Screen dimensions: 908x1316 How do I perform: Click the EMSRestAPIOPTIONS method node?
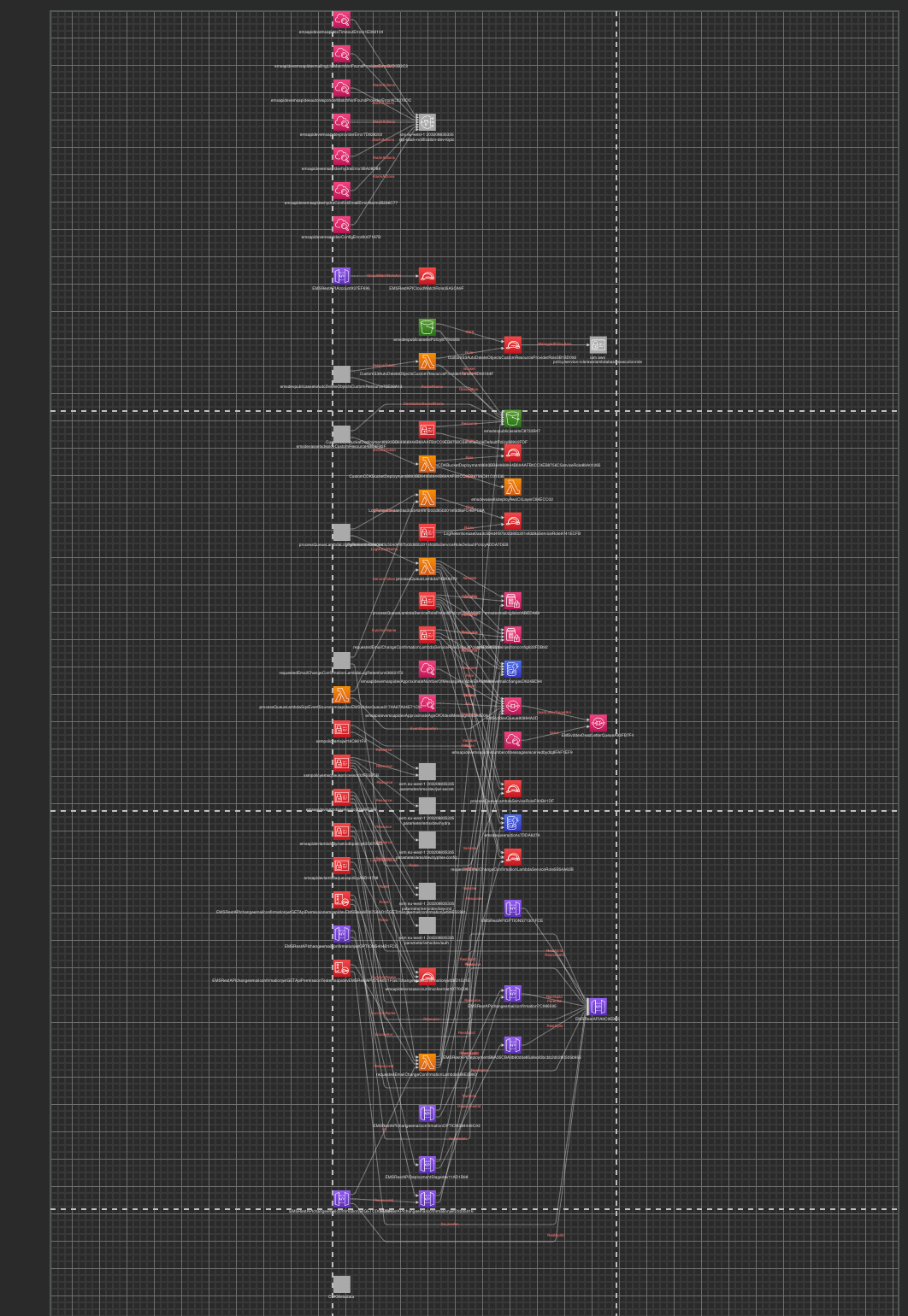click(x=512, y=908)
